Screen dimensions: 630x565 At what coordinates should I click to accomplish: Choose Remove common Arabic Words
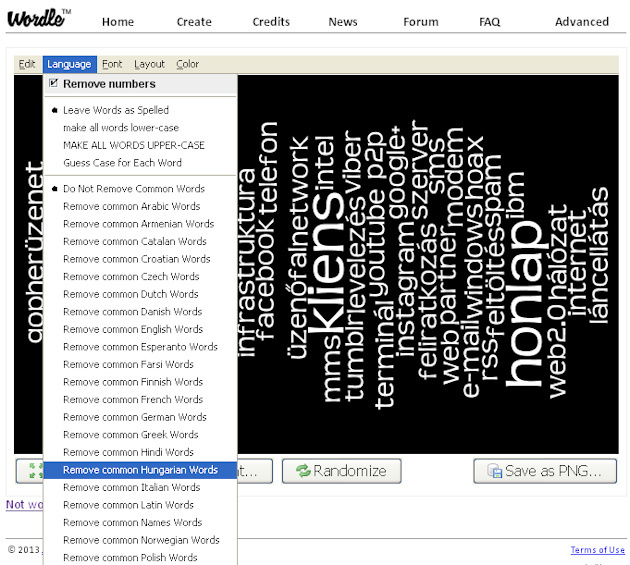(140, 206)
